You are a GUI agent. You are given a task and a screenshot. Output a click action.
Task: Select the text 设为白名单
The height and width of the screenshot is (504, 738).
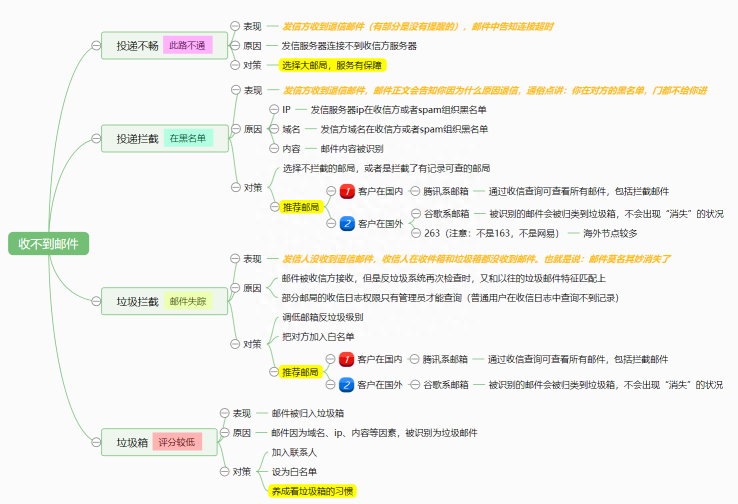[294, 471]
